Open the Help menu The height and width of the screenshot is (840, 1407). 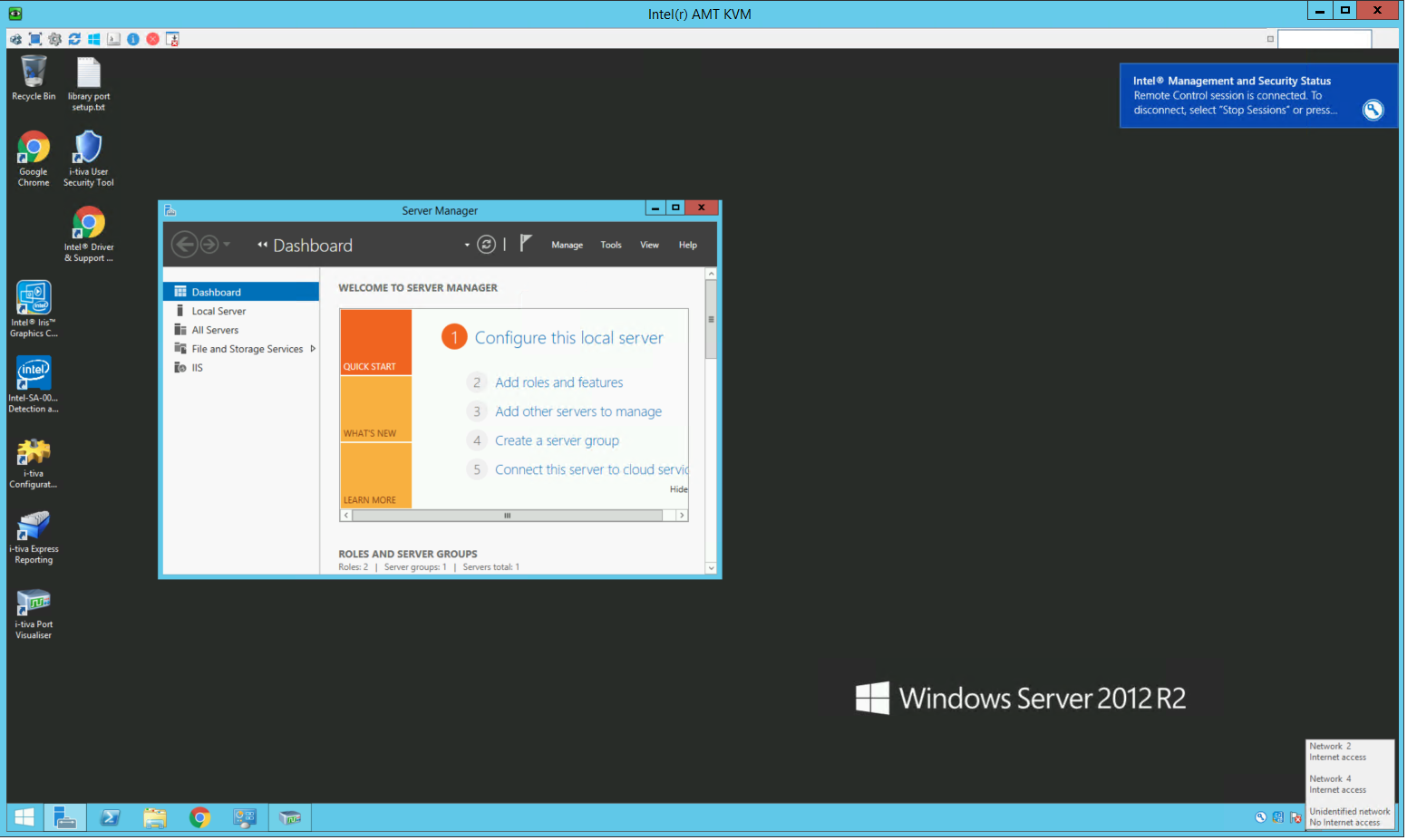(x=688, y=246)
